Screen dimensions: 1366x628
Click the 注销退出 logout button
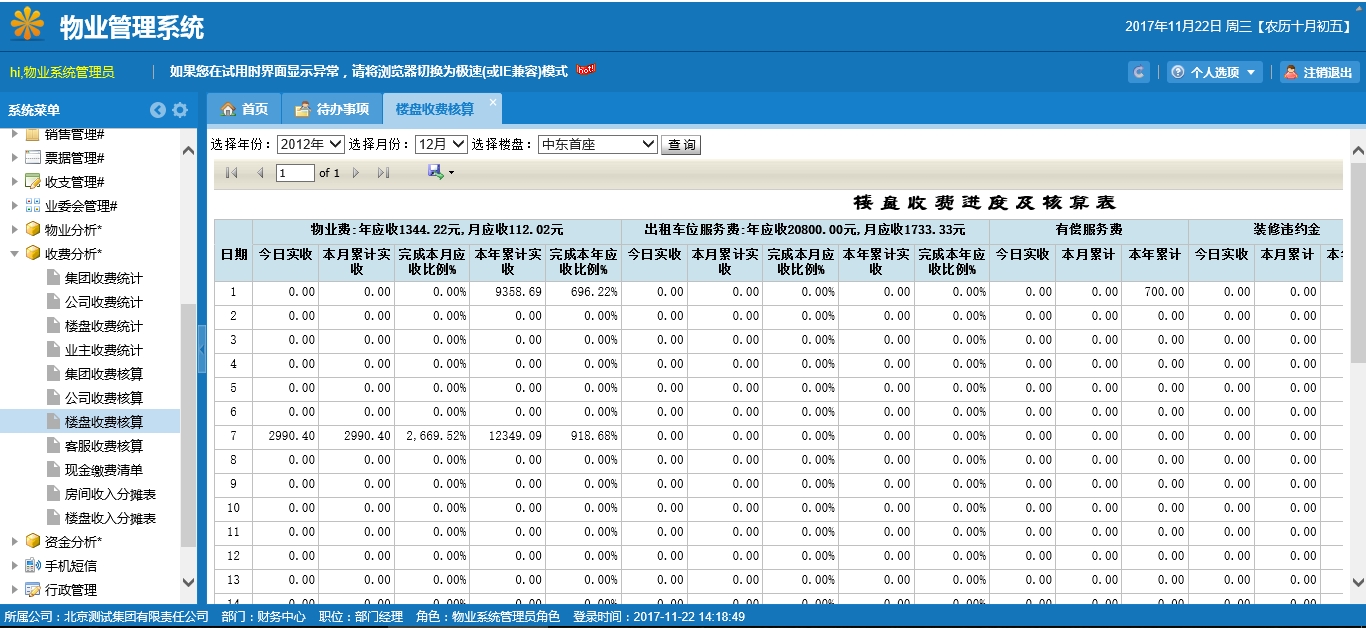click(1319, 72)
